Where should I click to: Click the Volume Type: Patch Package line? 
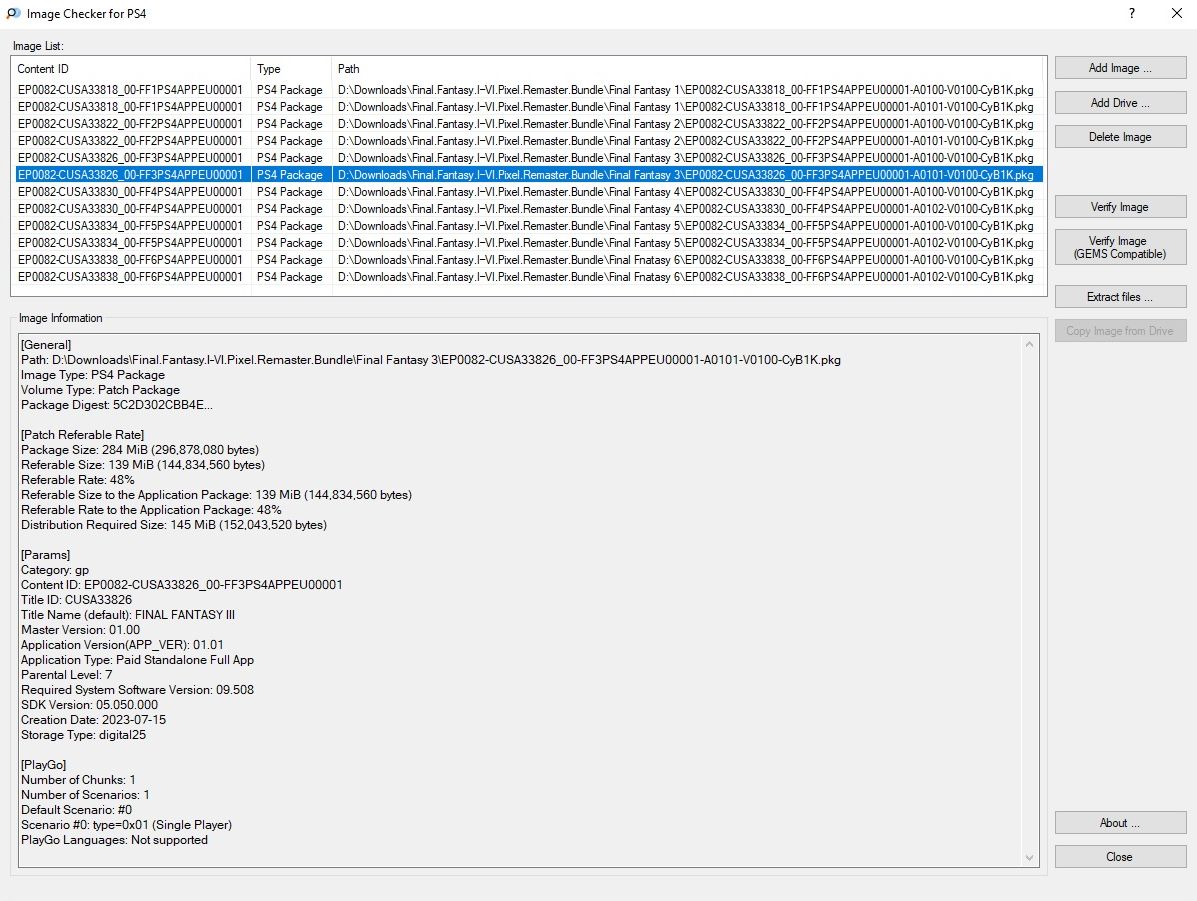point(100,389)
